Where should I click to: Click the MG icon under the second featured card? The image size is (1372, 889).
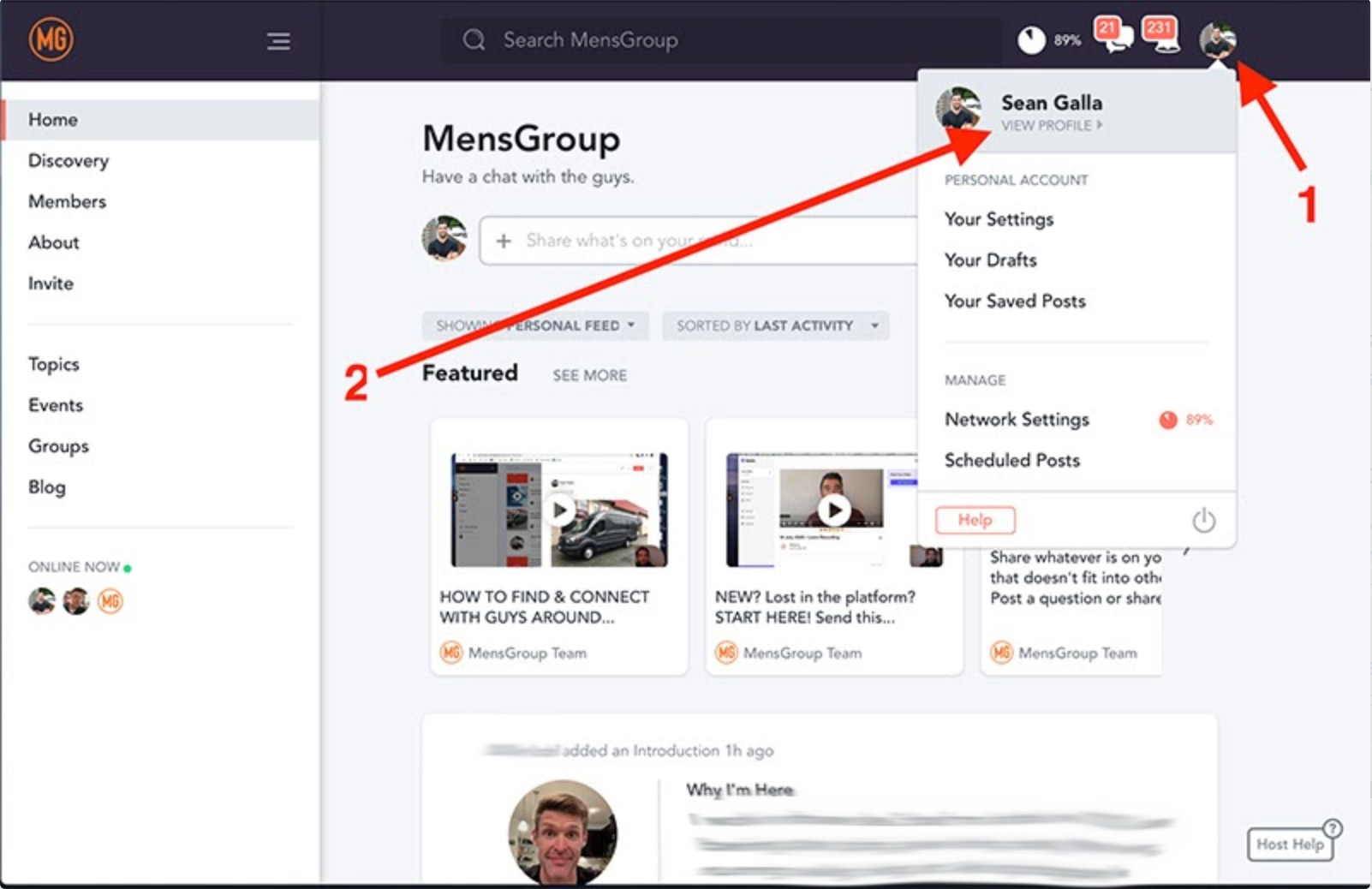pos(726,653)
